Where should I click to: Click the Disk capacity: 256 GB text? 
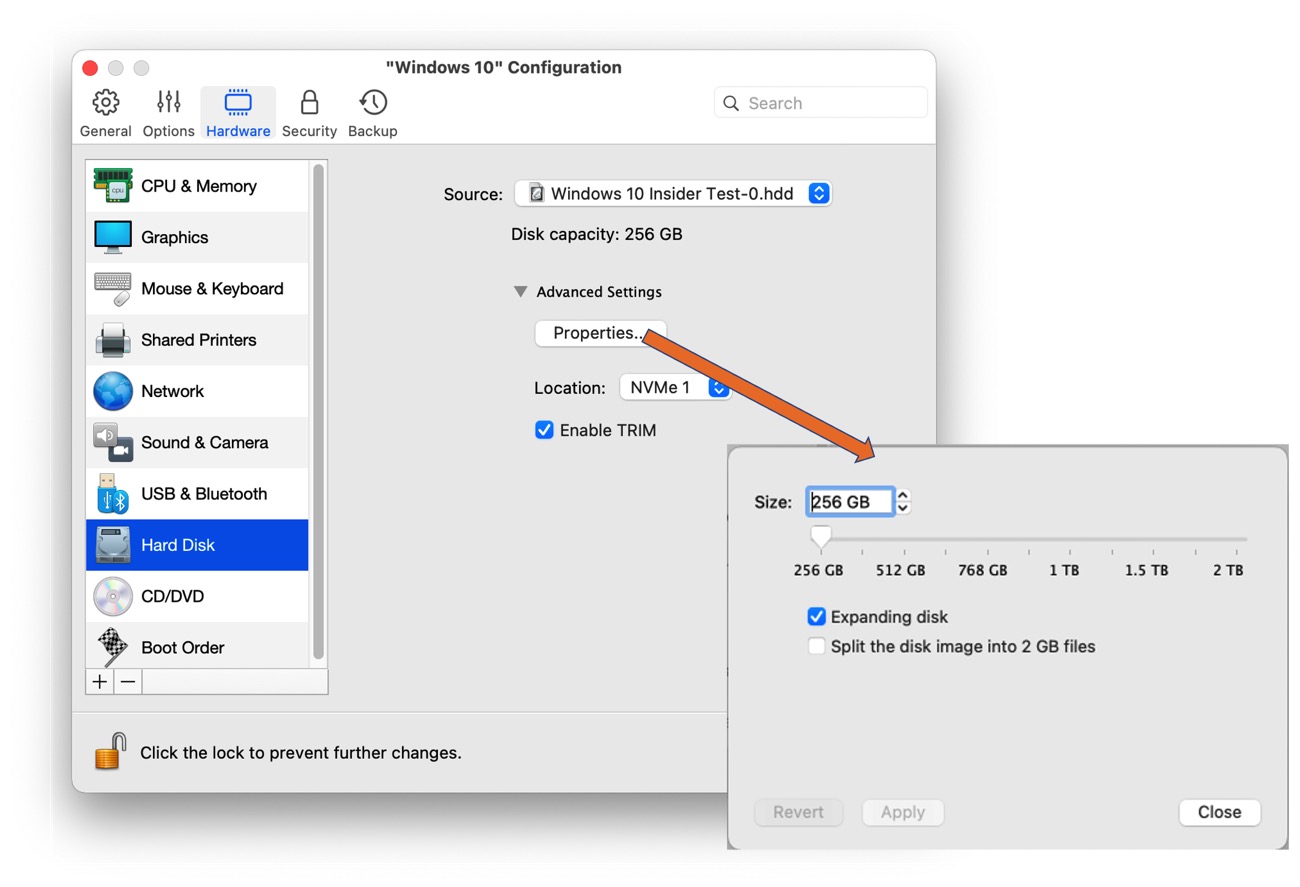[x=597, y=235]
